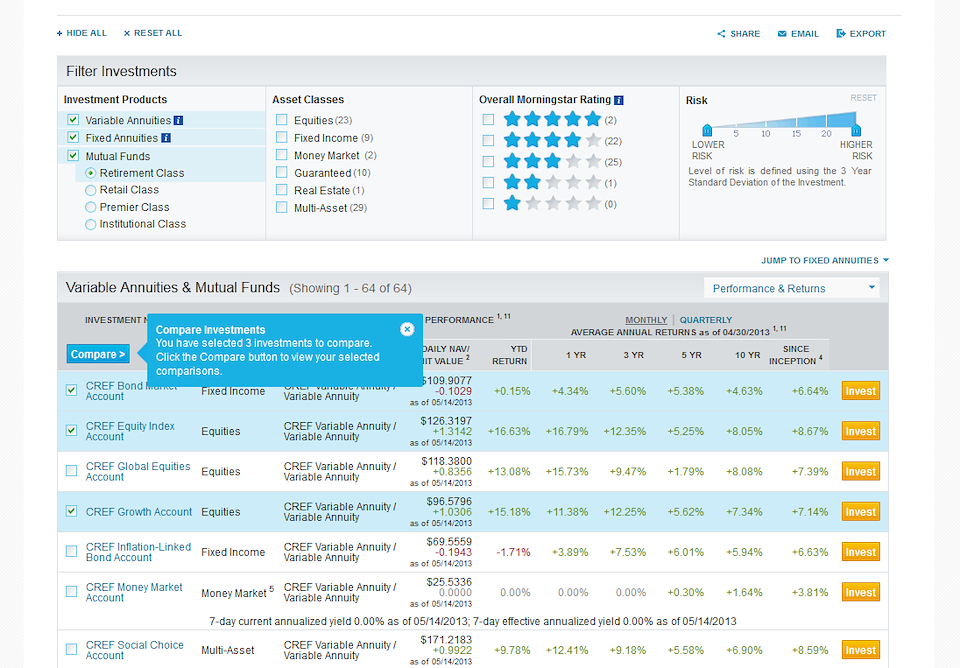This screenshot has width=960, height=668.
Task: Check the Money Market asset class
Action: [x=282, y=155]
